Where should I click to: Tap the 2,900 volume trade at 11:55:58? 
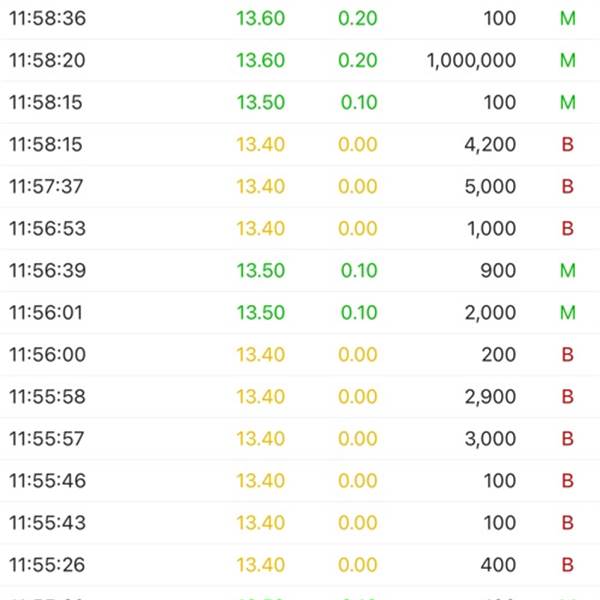(x=300, y=397)
